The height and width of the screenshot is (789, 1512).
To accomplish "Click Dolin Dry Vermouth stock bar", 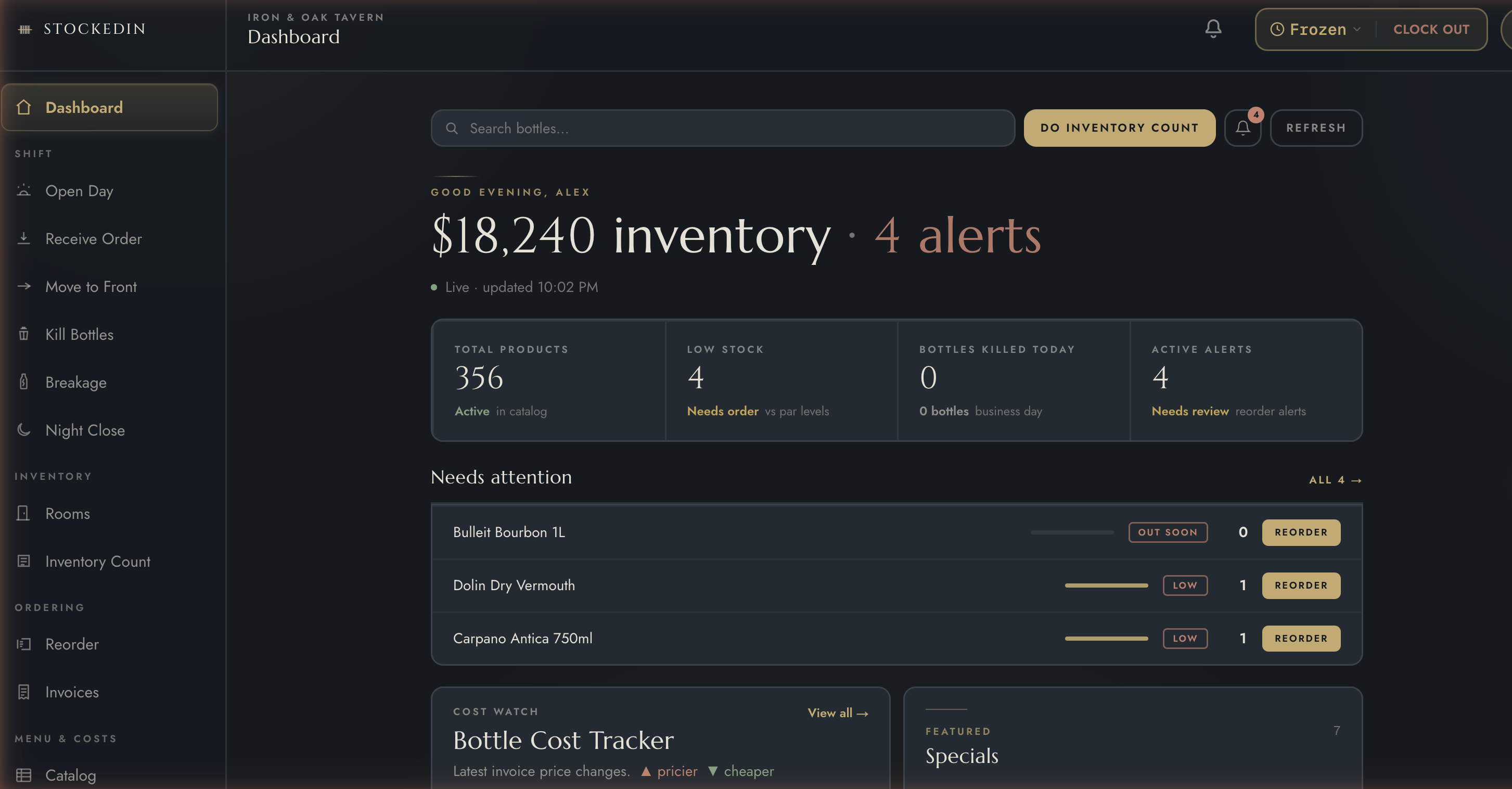I will point(1106,586).
